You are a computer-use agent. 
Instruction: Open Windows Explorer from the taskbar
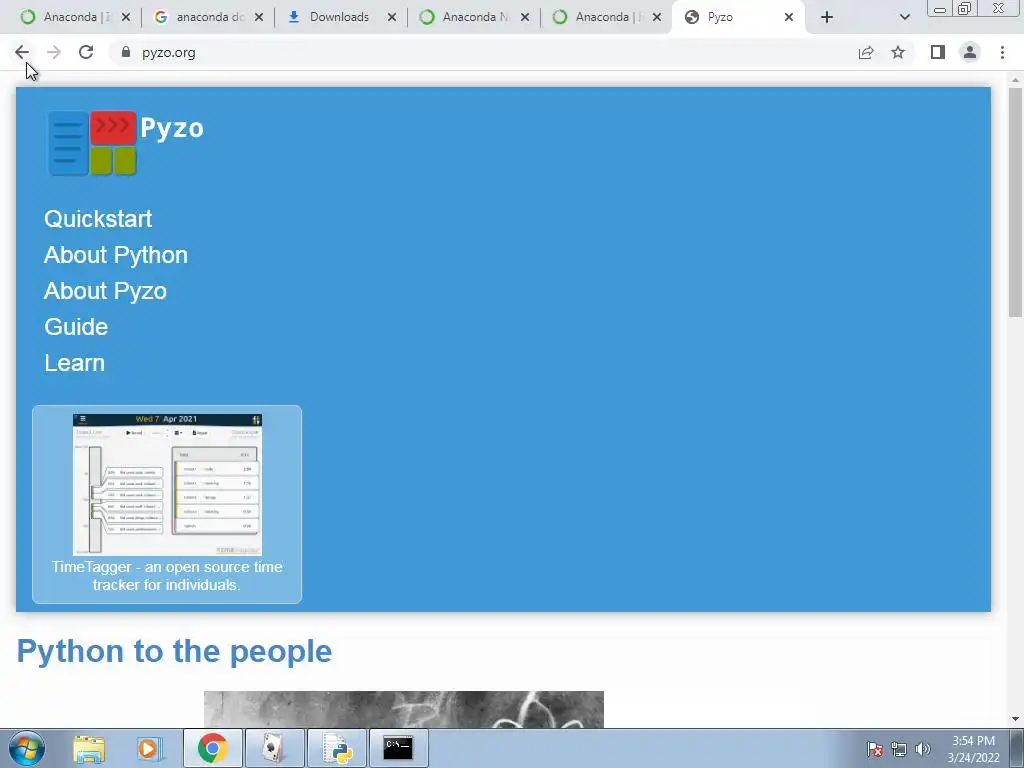click(89, 748)
